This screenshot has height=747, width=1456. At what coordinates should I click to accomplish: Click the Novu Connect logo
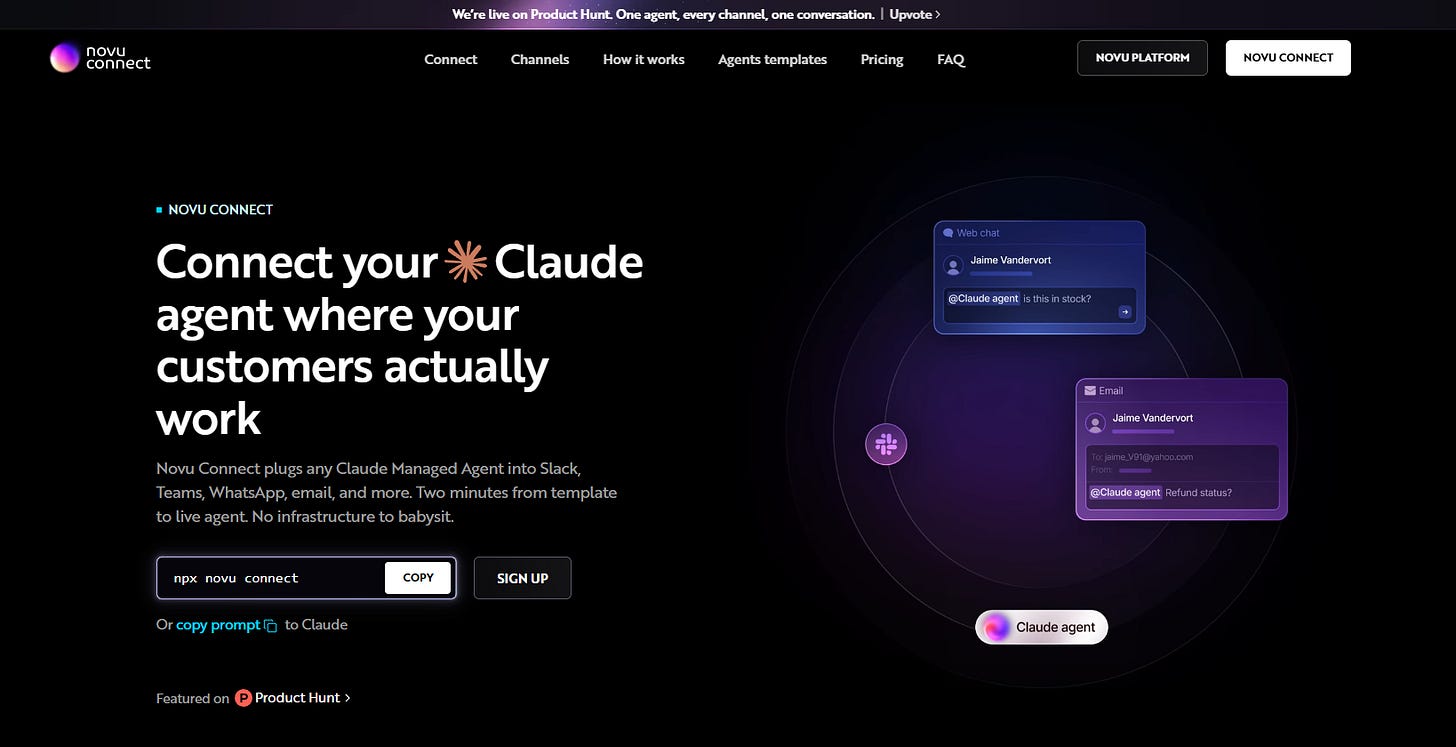click(x=100, y=58)
